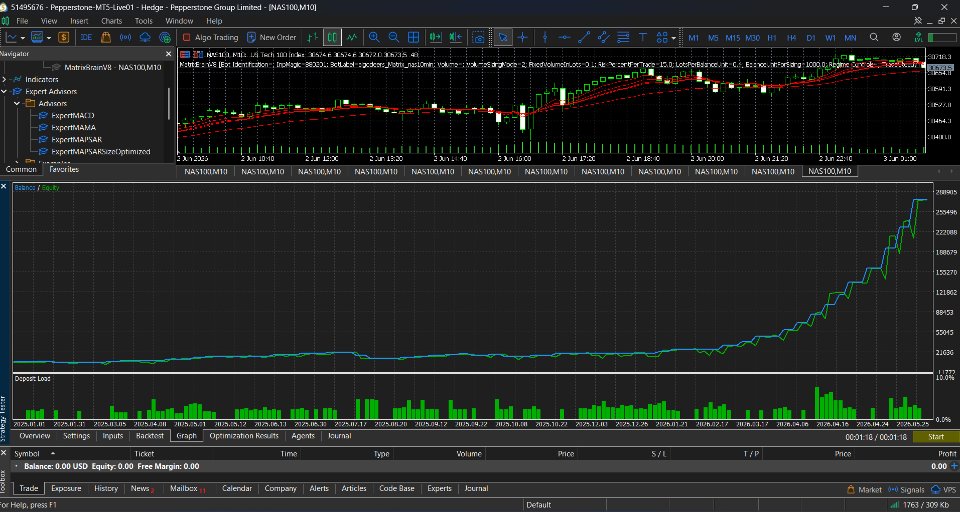Click the zoom in magnifier icon
The height and width of the screenshot is (512, 960).
pyautogui.click(x=373, y=37)
